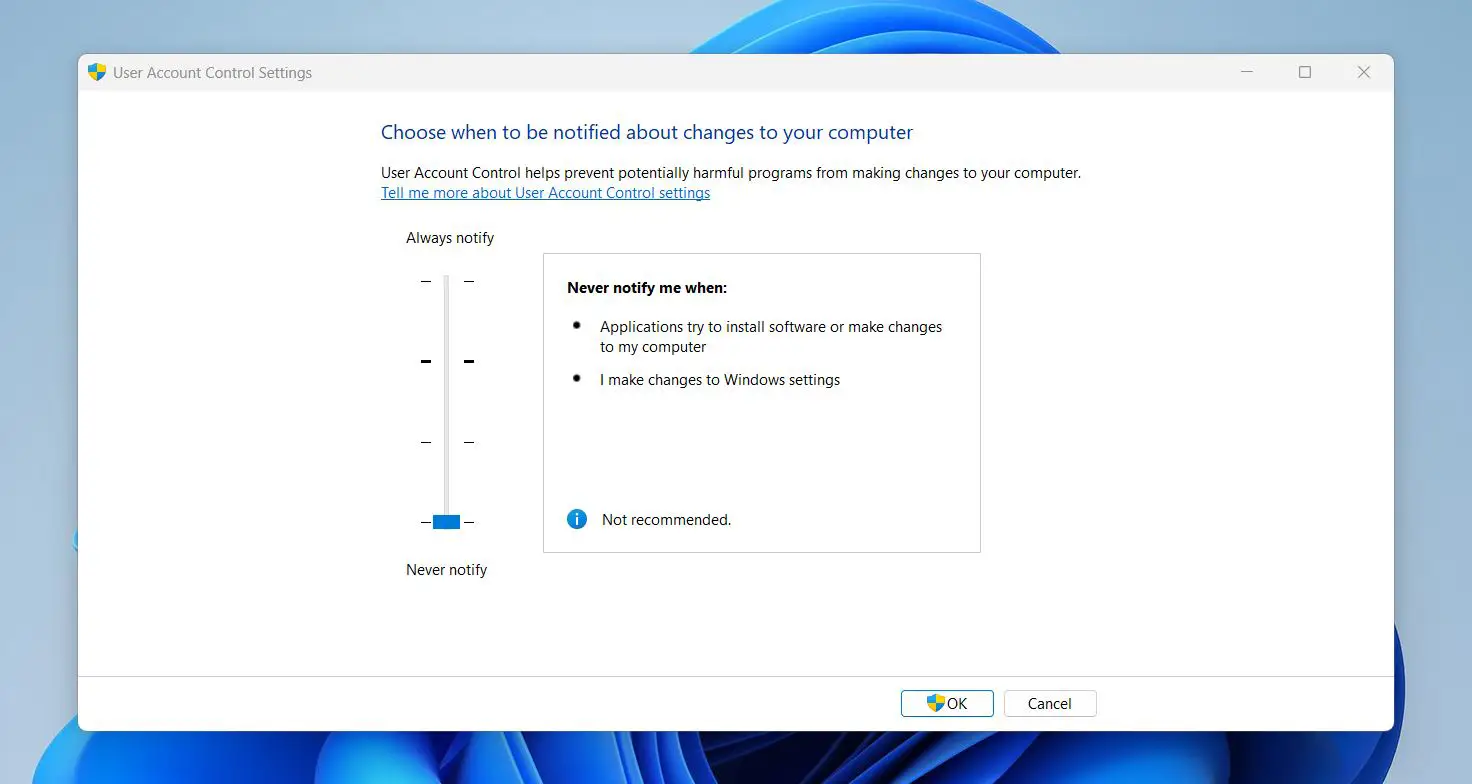The image size is (1472, 784).
Task: Minimize the User Account Control Settings window
Action: (x=1246, y=72)
